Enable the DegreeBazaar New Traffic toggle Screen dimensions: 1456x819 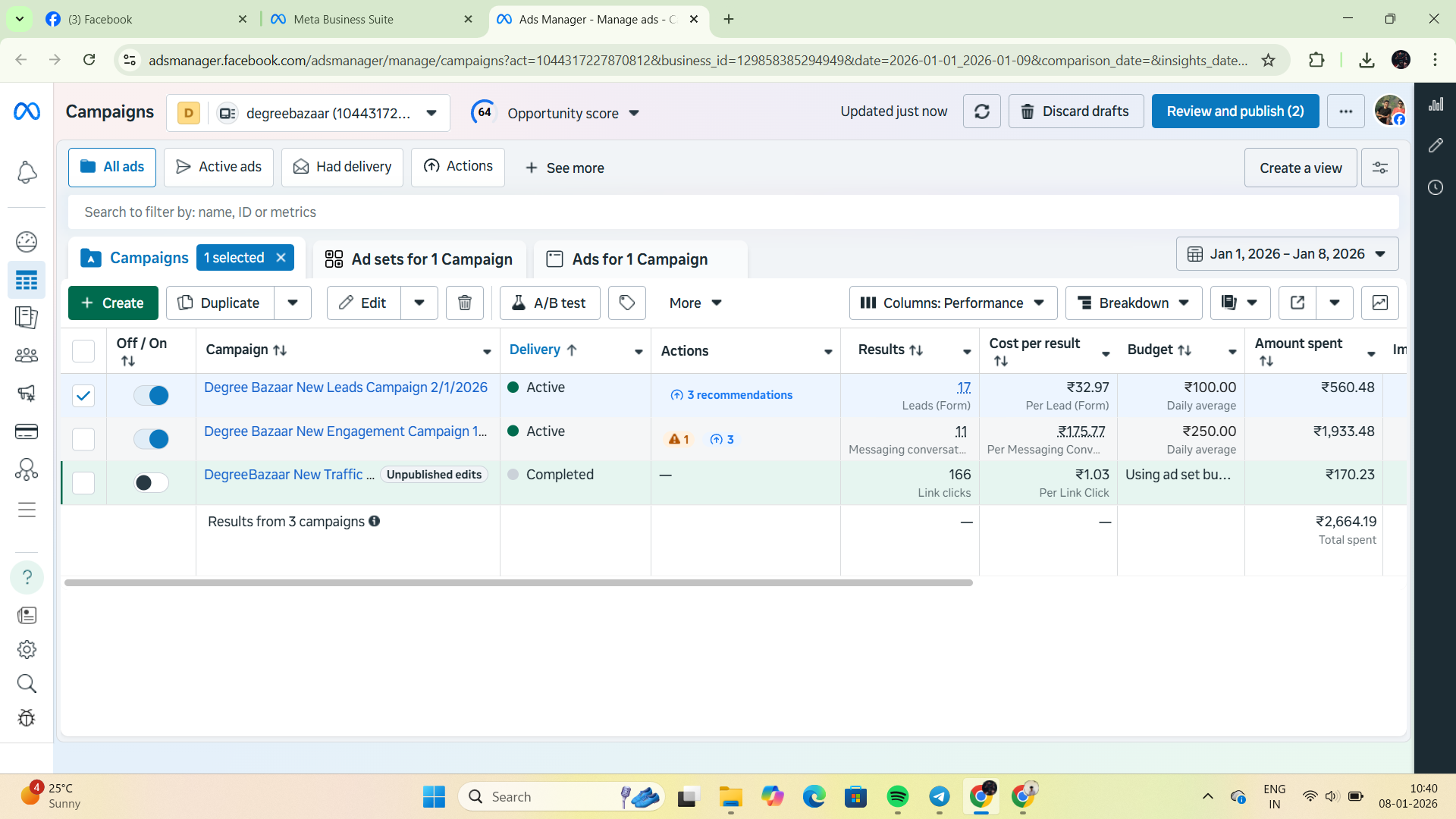pos(151,482)
